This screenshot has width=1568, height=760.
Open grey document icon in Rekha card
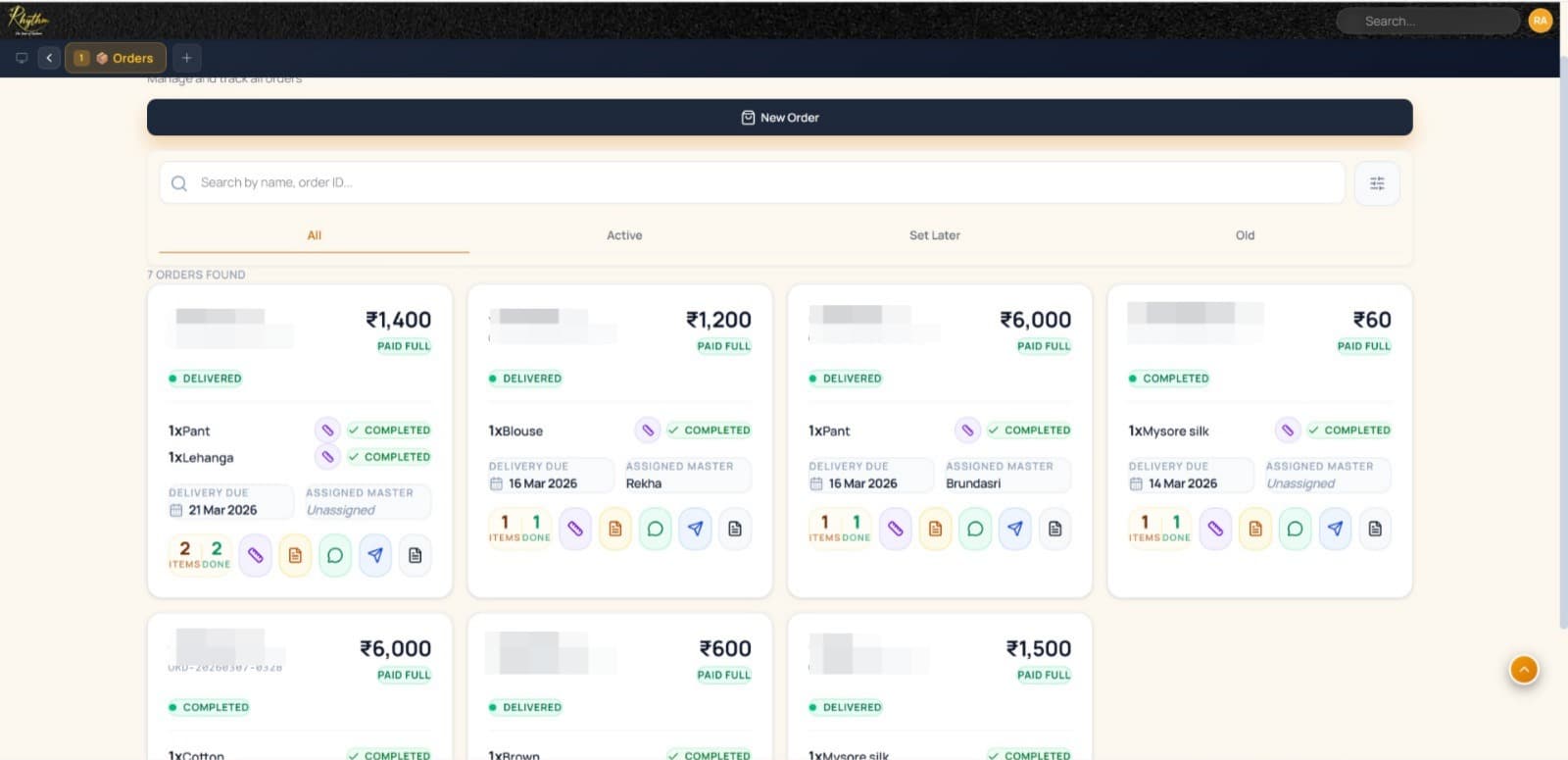(x=735, y=530)
